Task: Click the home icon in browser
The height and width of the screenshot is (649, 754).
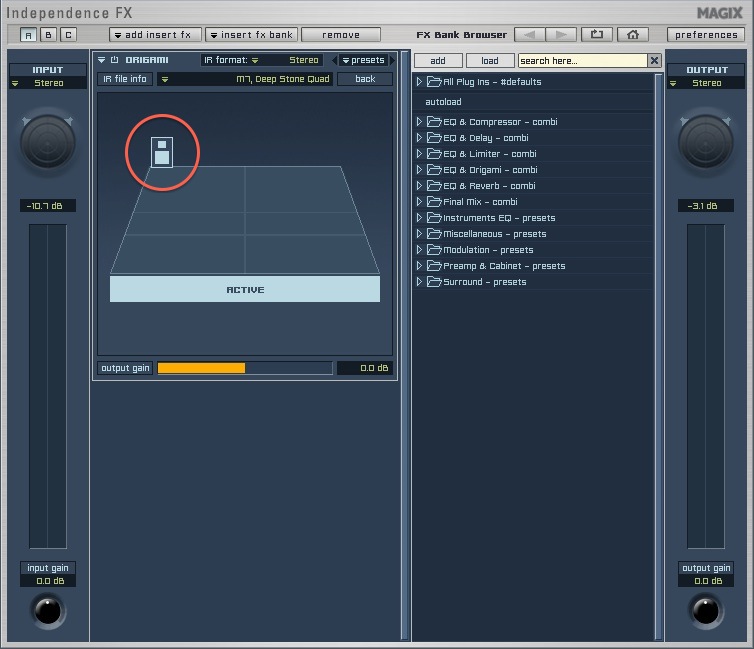Action: click(x=633, y=35)
